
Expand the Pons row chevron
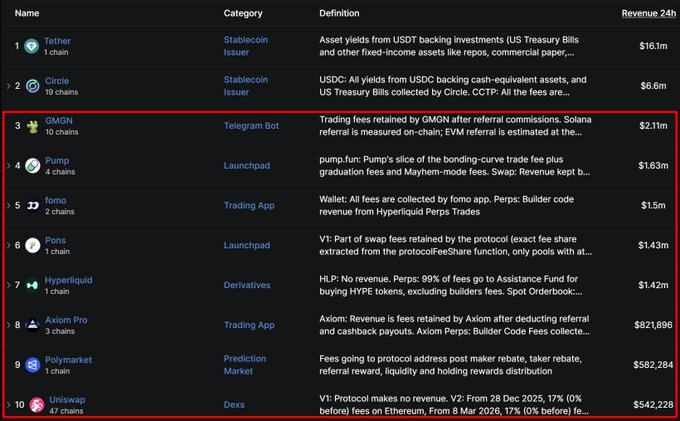click(x=8, y=245)
